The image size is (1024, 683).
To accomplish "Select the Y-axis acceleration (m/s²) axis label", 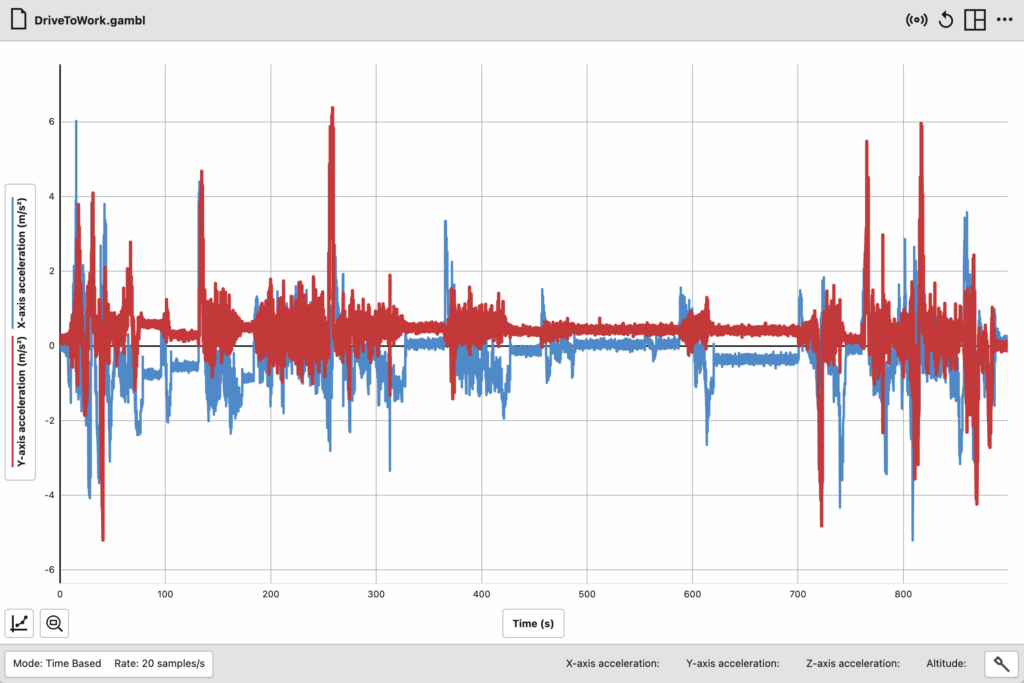I will (22, 401).
